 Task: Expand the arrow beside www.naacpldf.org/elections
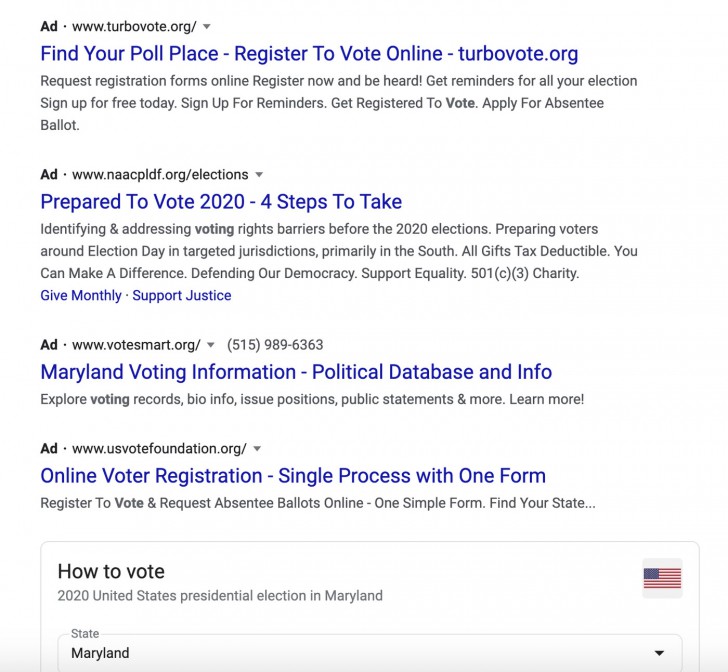pyautogui.click(x=259, y=175)
